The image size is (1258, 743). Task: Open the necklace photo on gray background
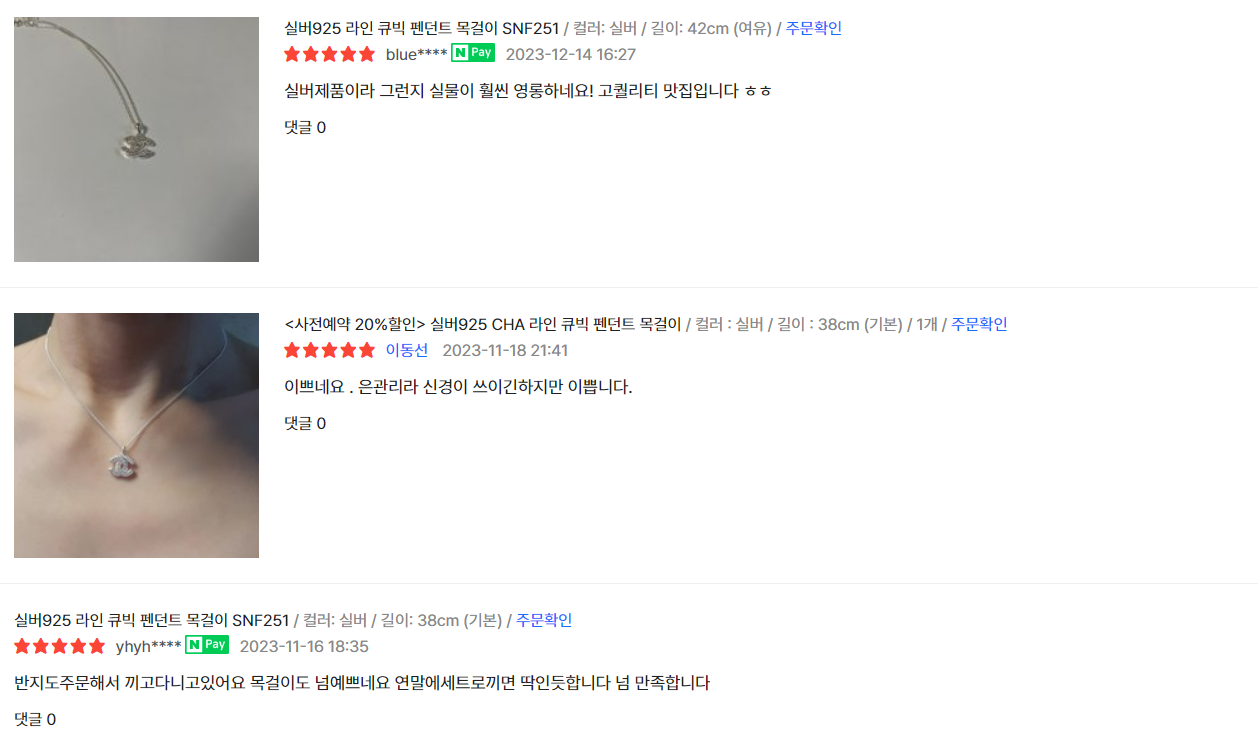click(136, 139)
